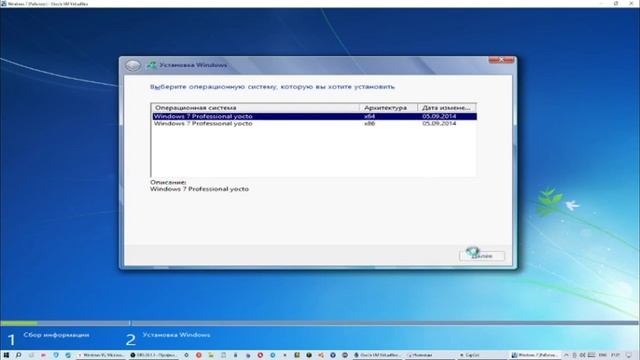Switch to the Windows 7 [Работает] taskbar button

pos(535,355)
